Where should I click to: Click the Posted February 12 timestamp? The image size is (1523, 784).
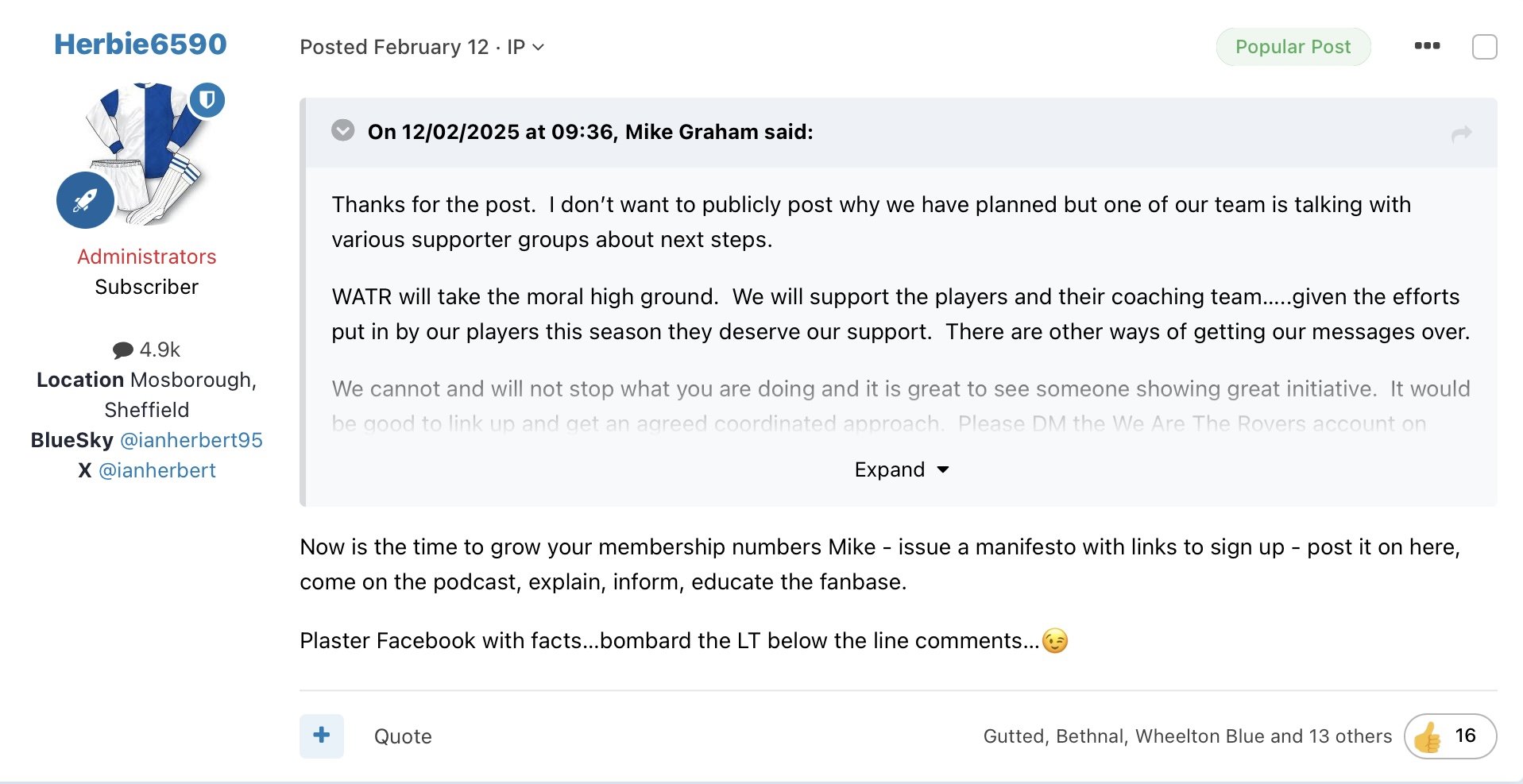coord(394,47)
